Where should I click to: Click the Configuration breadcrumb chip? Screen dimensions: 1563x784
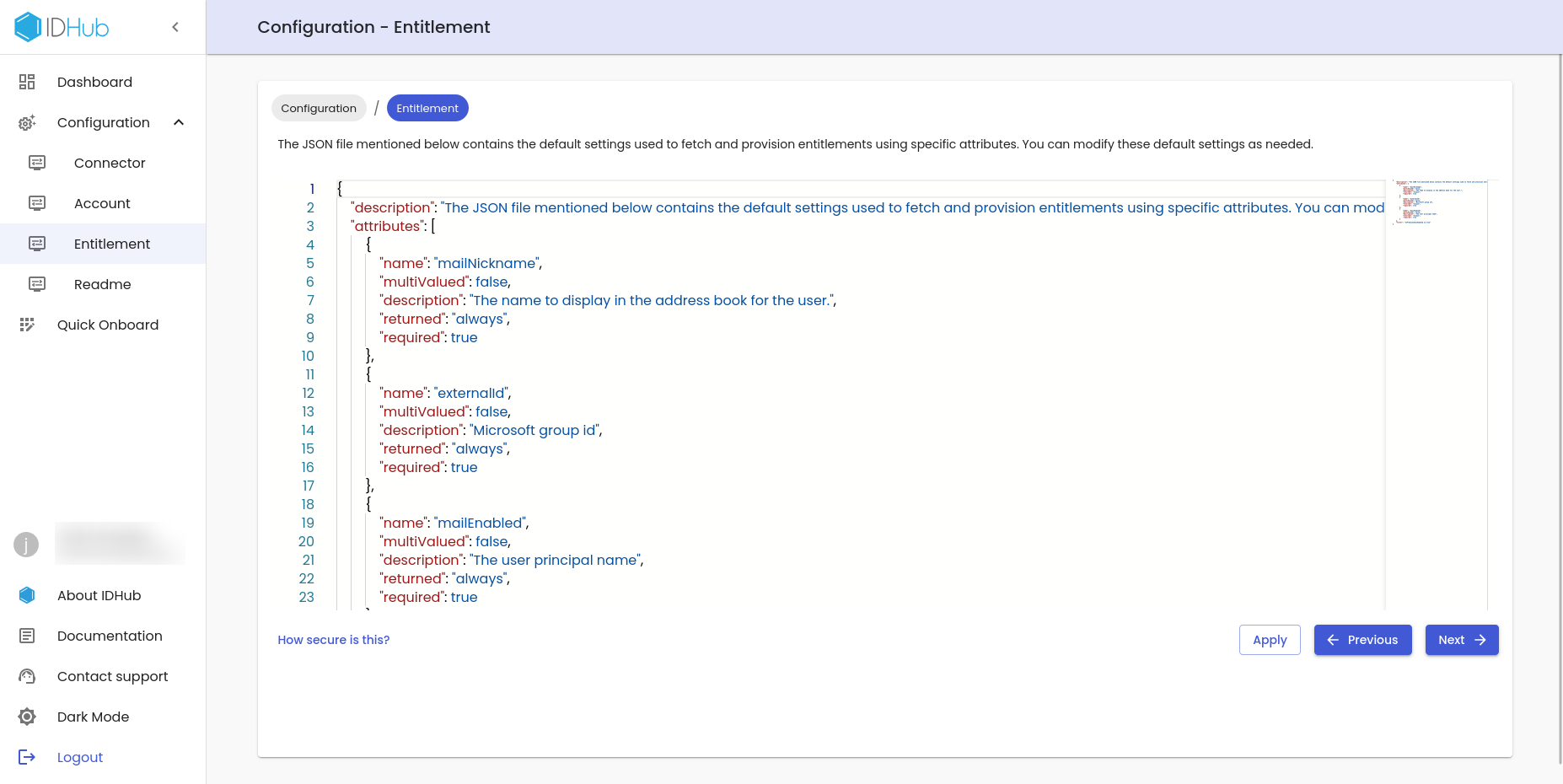[319, 108]
